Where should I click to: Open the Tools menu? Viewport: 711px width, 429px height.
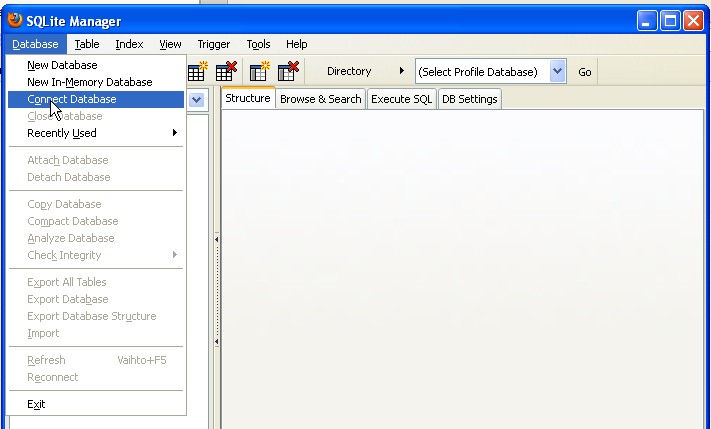[x=258, y=44]
